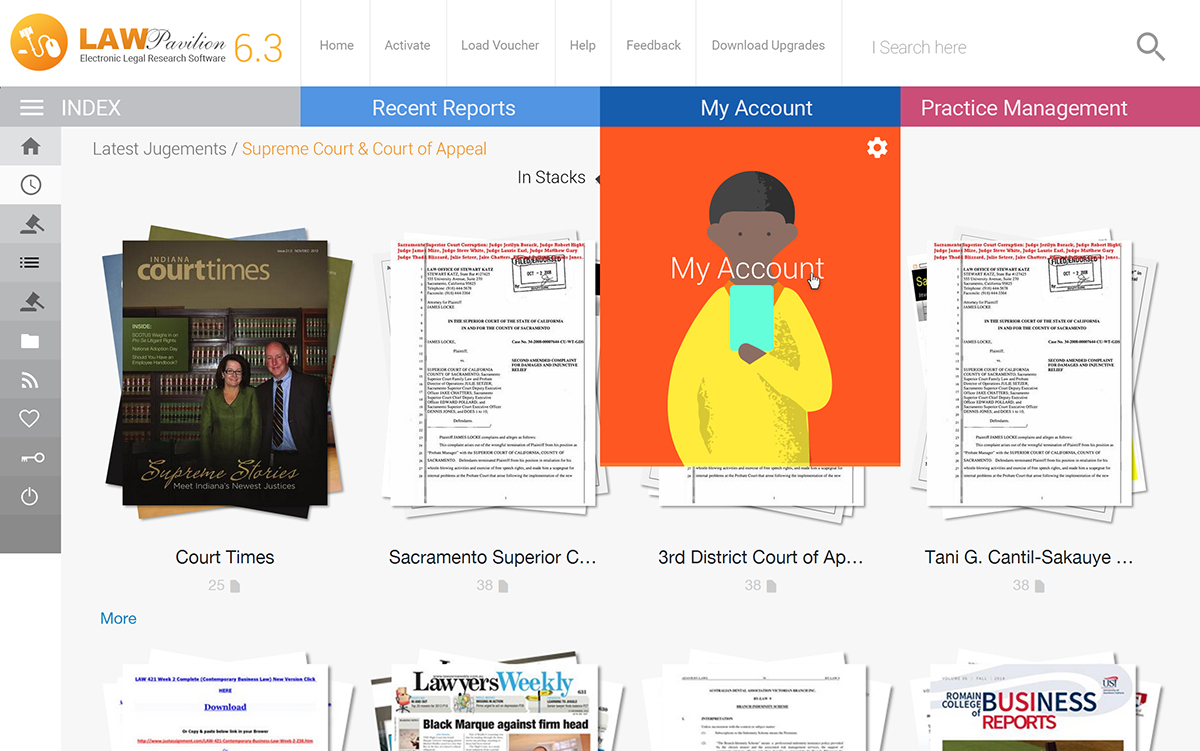Click the 3rd District Court of Ap… title
1200x751 pixels.
[x=760, y=557]
